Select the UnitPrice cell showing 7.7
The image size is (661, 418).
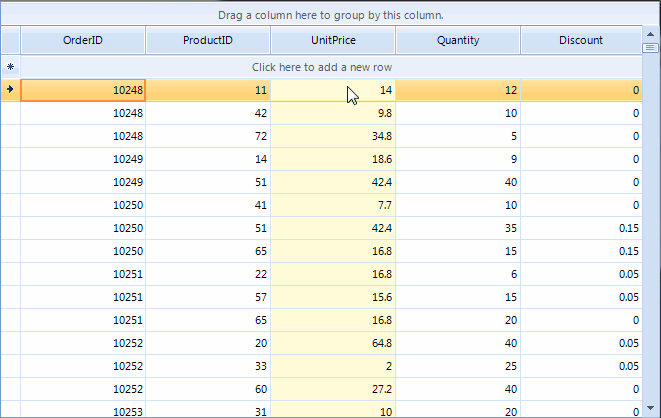[333, 205]
